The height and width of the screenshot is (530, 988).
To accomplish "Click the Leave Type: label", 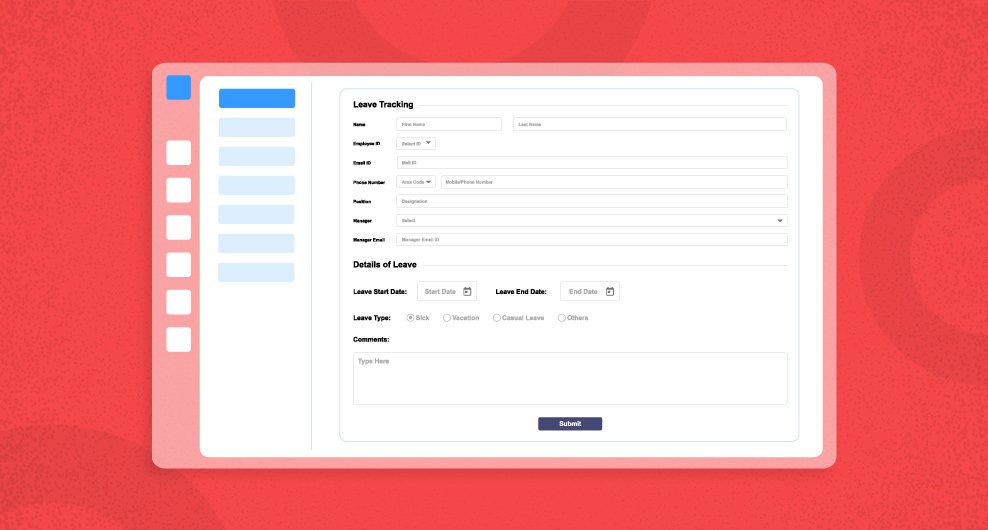I will (372, 318).
